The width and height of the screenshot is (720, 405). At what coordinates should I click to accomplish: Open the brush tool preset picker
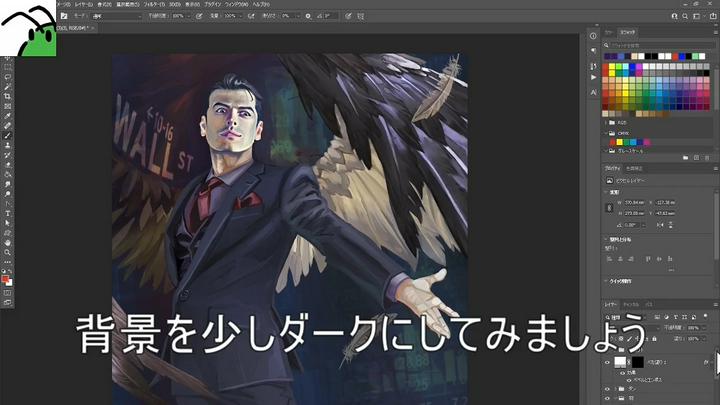click(64, 16)
